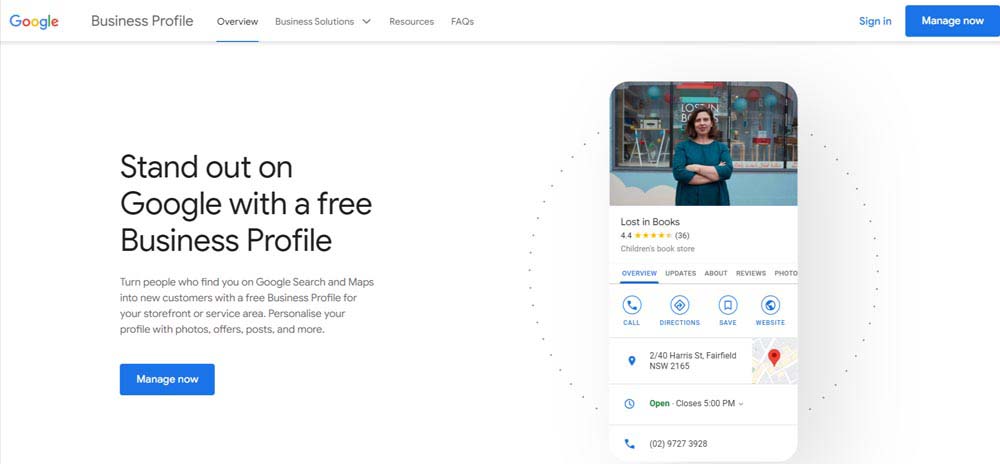
Task: Click the phone number (02) 9727 3928
Action: pos(678,444)
